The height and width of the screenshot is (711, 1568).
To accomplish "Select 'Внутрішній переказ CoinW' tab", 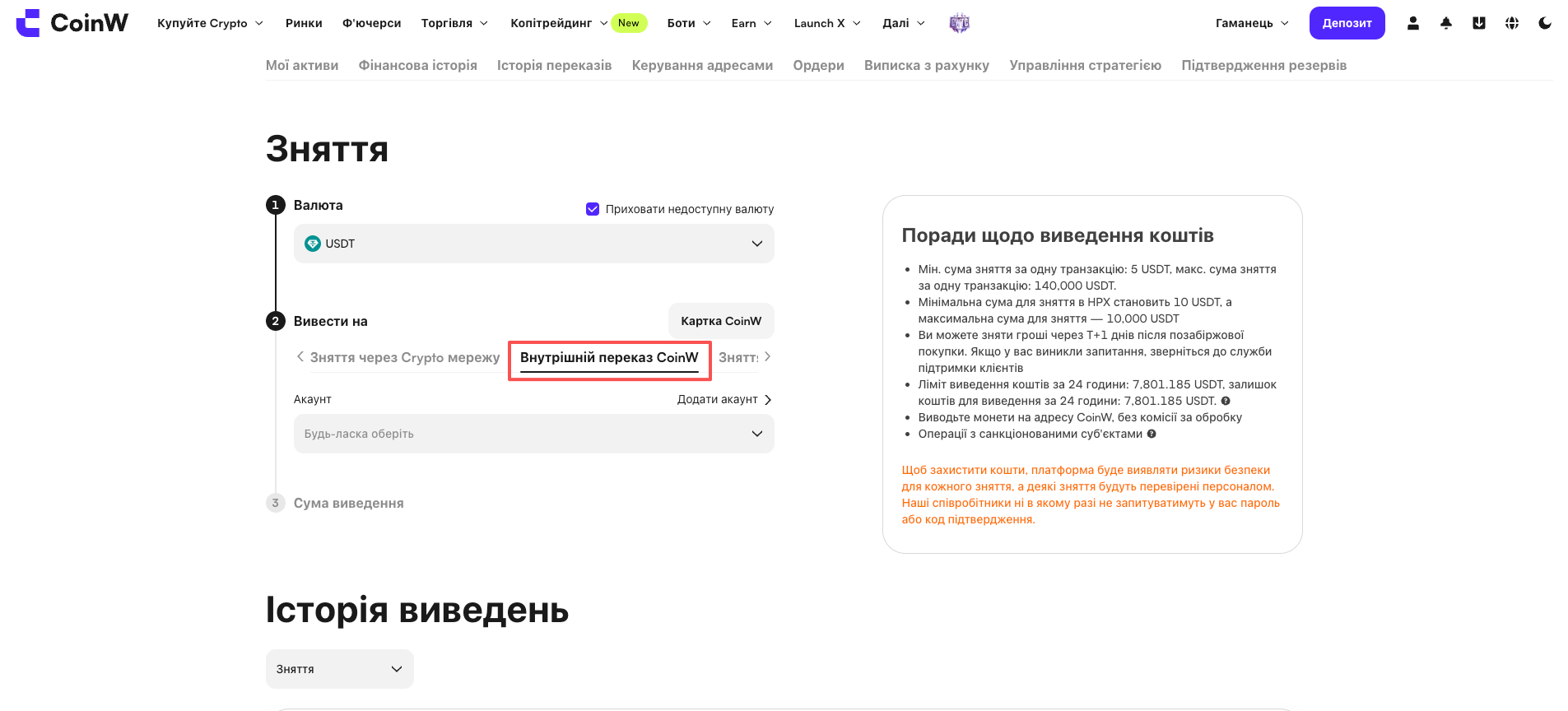I will [x=609, y=357].
